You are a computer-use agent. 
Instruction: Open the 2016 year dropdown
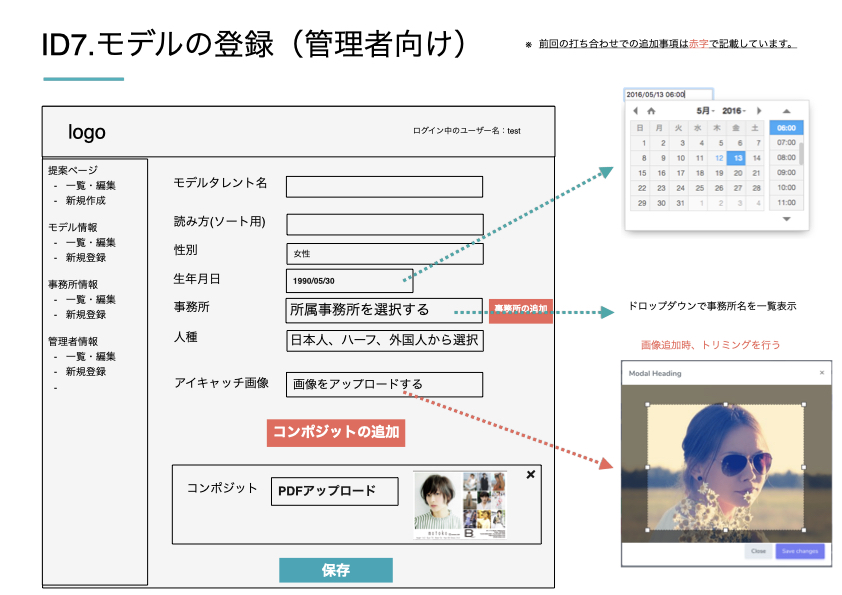click(734, 111)
